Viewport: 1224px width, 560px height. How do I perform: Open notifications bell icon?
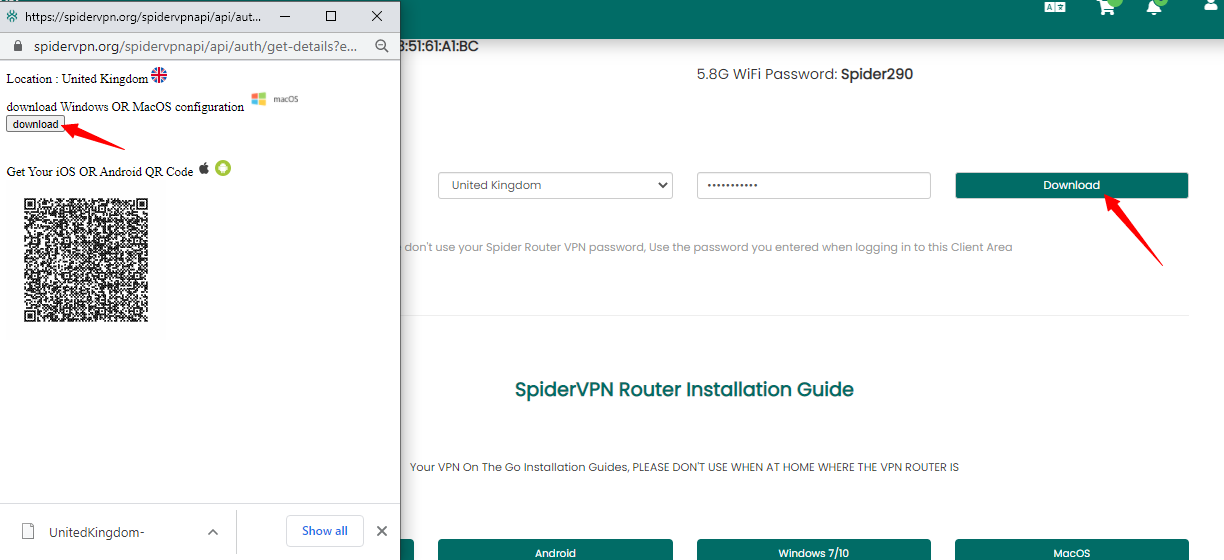pyautogui.click(x=1154, y=7)
